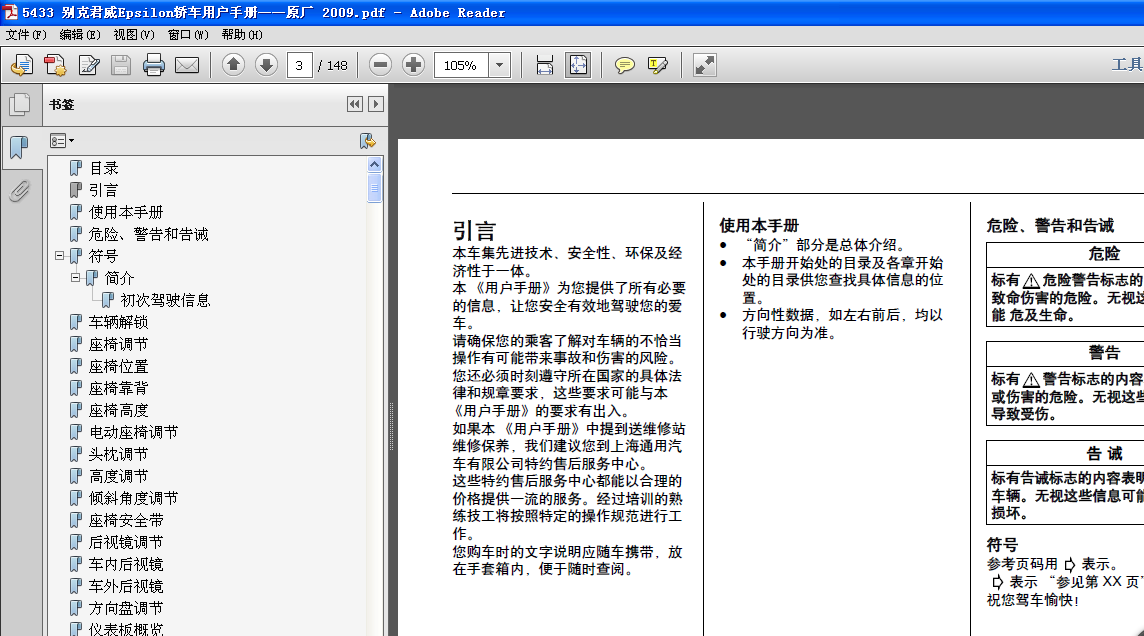This screenshot has width=1144, height=636.
Task: Collapse bookmarks pane with double arrow
Action: point(355,104)
